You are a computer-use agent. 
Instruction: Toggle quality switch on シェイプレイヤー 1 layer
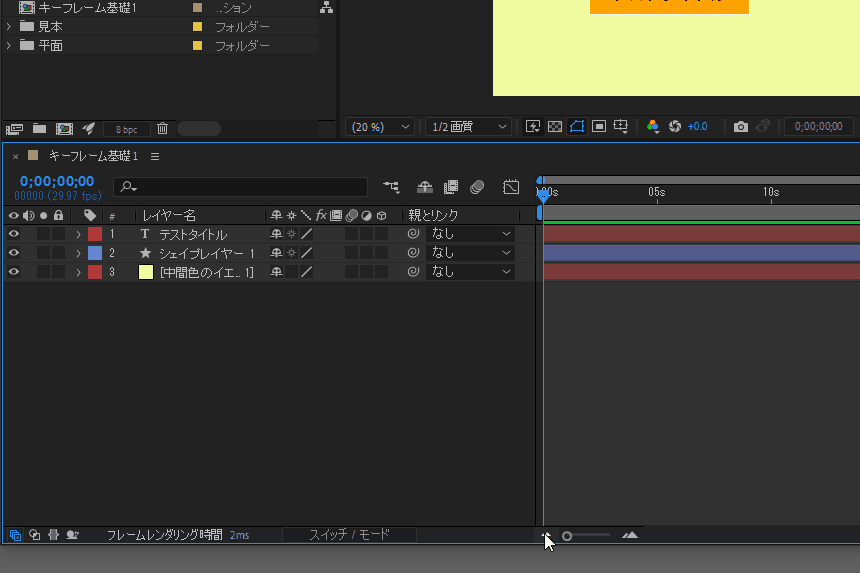pos(307,253)
